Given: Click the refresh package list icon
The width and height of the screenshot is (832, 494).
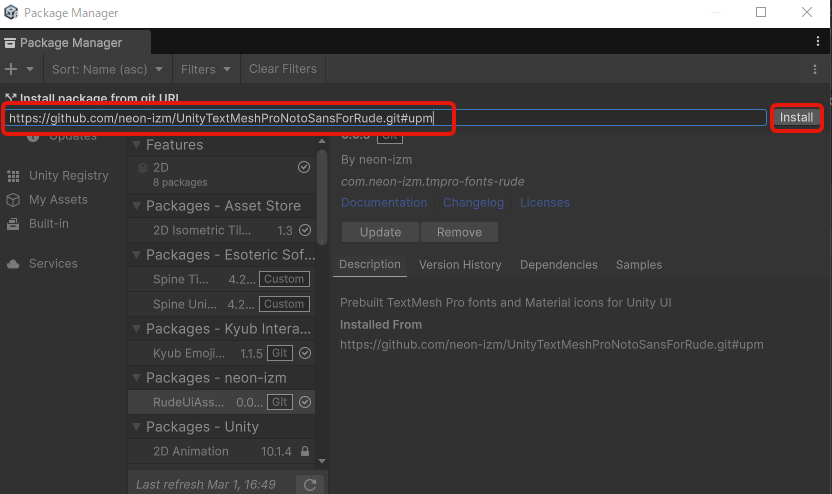Looking at the screenshot, I should pos(310,484).
